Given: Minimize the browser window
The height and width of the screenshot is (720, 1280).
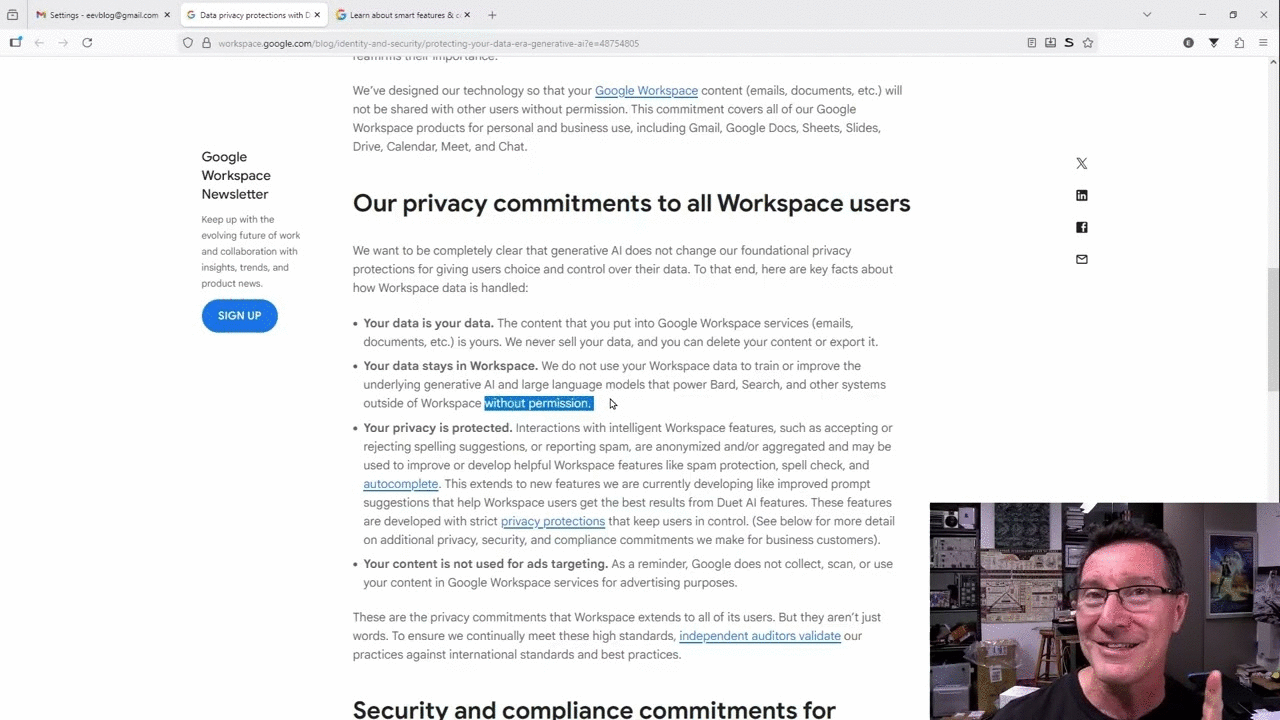Looking at the screenshot, I should pos(1202,15).
